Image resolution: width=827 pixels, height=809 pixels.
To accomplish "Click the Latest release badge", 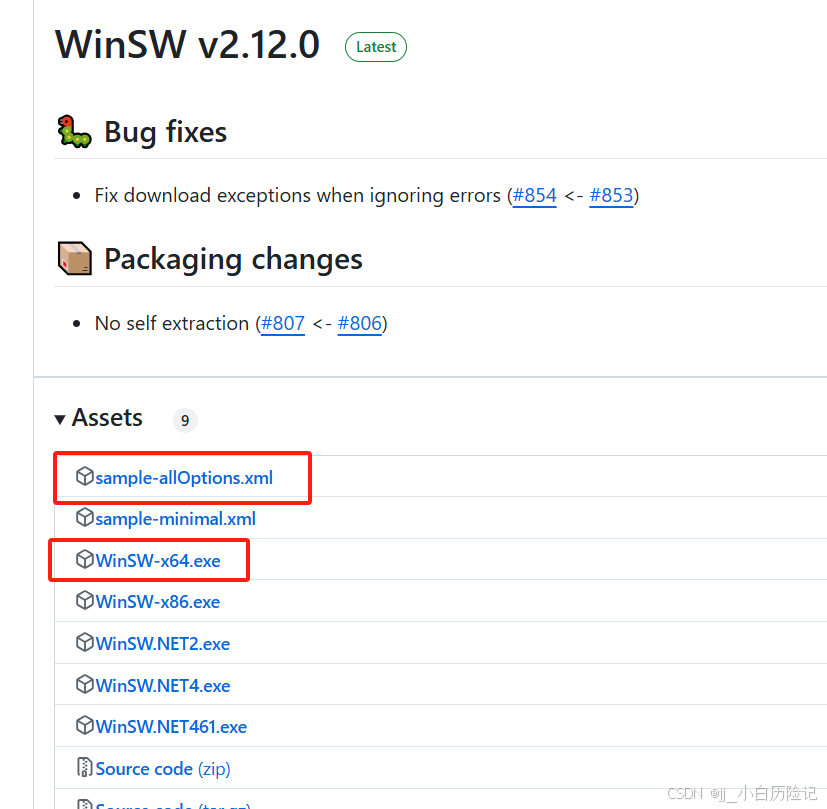I will (375, 46).
